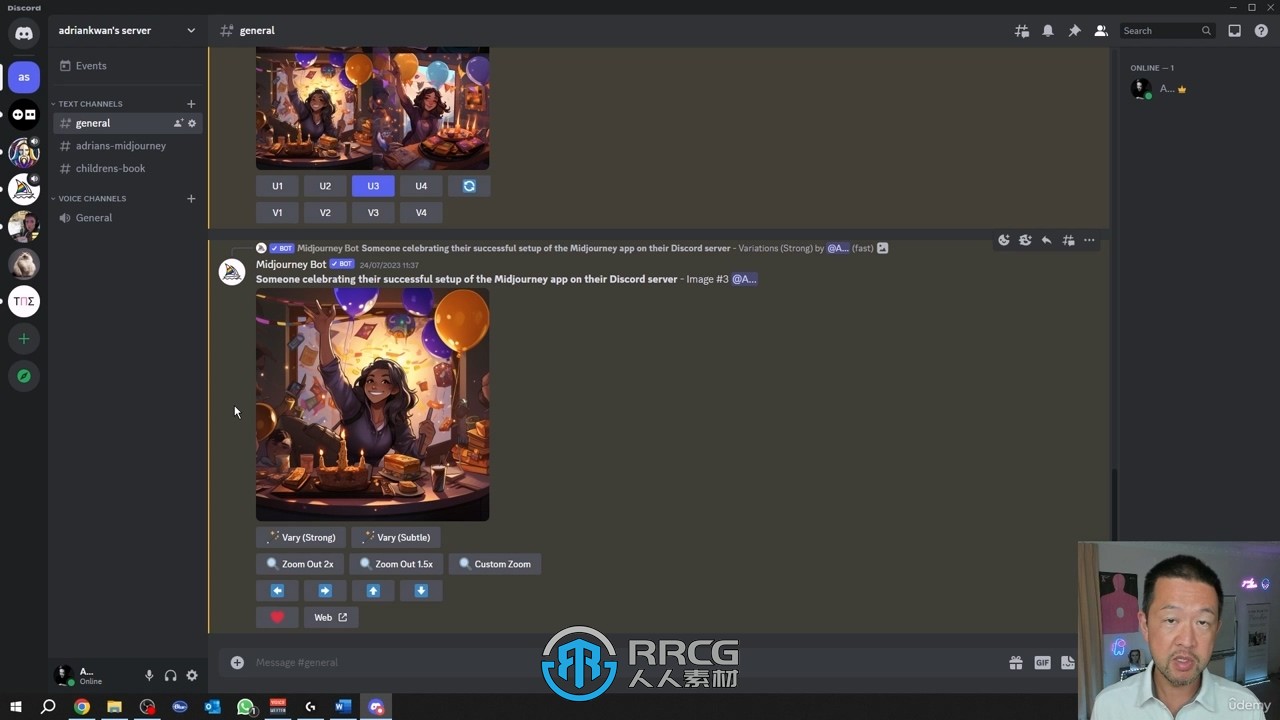Open More options on message hover bar

pos(1090,240)
